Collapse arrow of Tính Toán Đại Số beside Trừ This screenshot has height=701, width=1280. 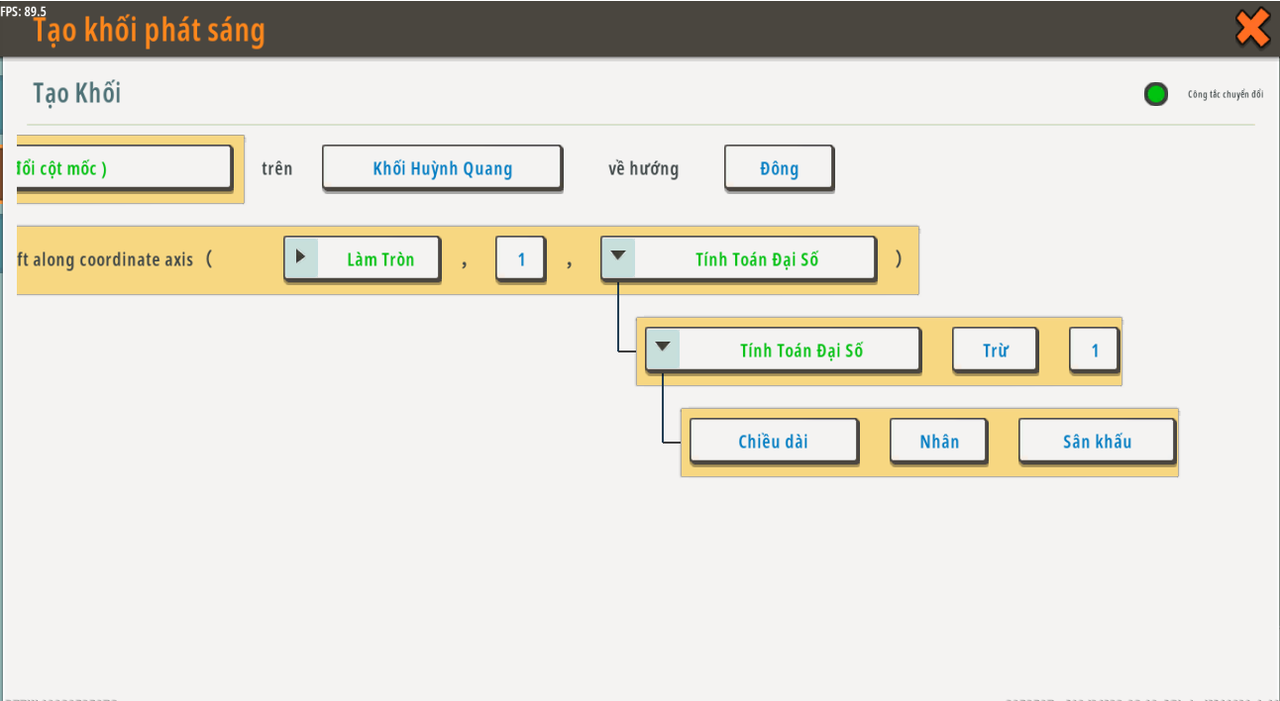click(x=662, y=349)
